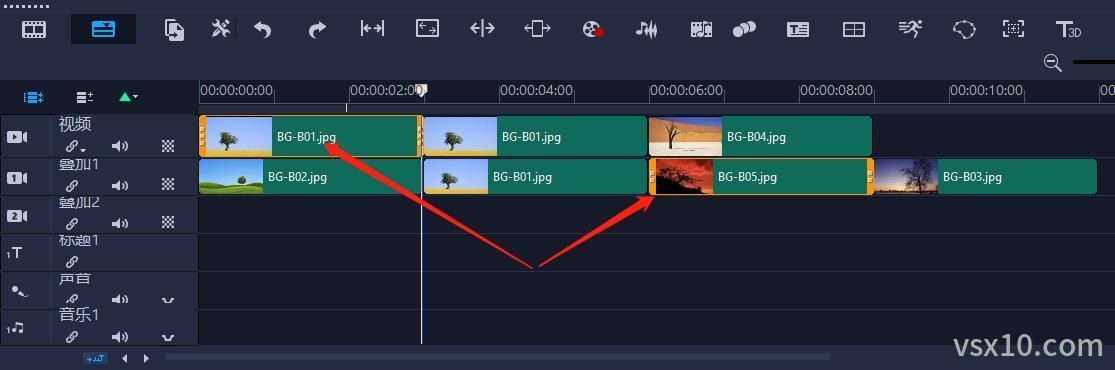
Task: Select the Timeline view button
Action: 103,29
